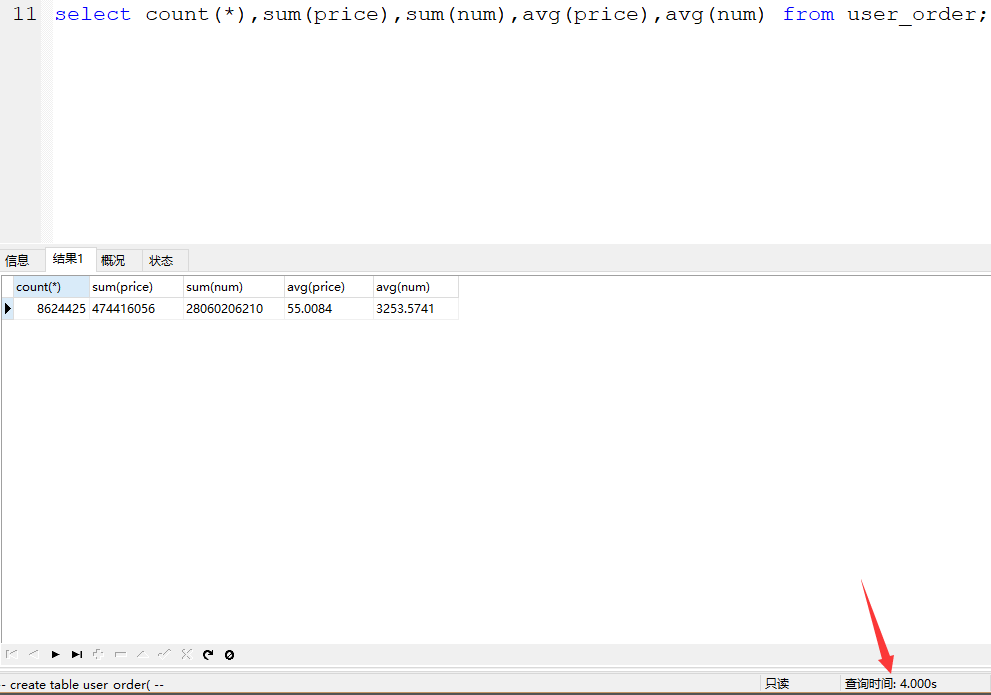Click the 查询时间: 4.000s status entry
Screen dimensions: 991x695
pos(891,684)
